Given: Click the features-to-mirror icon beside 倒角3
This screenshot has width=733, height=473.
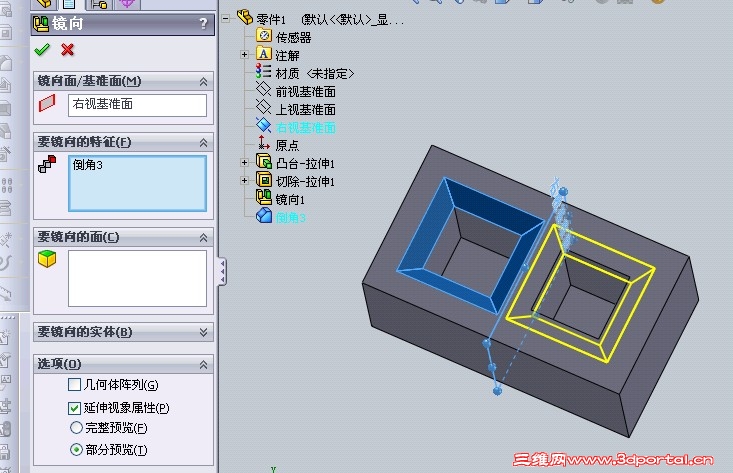Looking at the screenshot, I should click(47, 165).
